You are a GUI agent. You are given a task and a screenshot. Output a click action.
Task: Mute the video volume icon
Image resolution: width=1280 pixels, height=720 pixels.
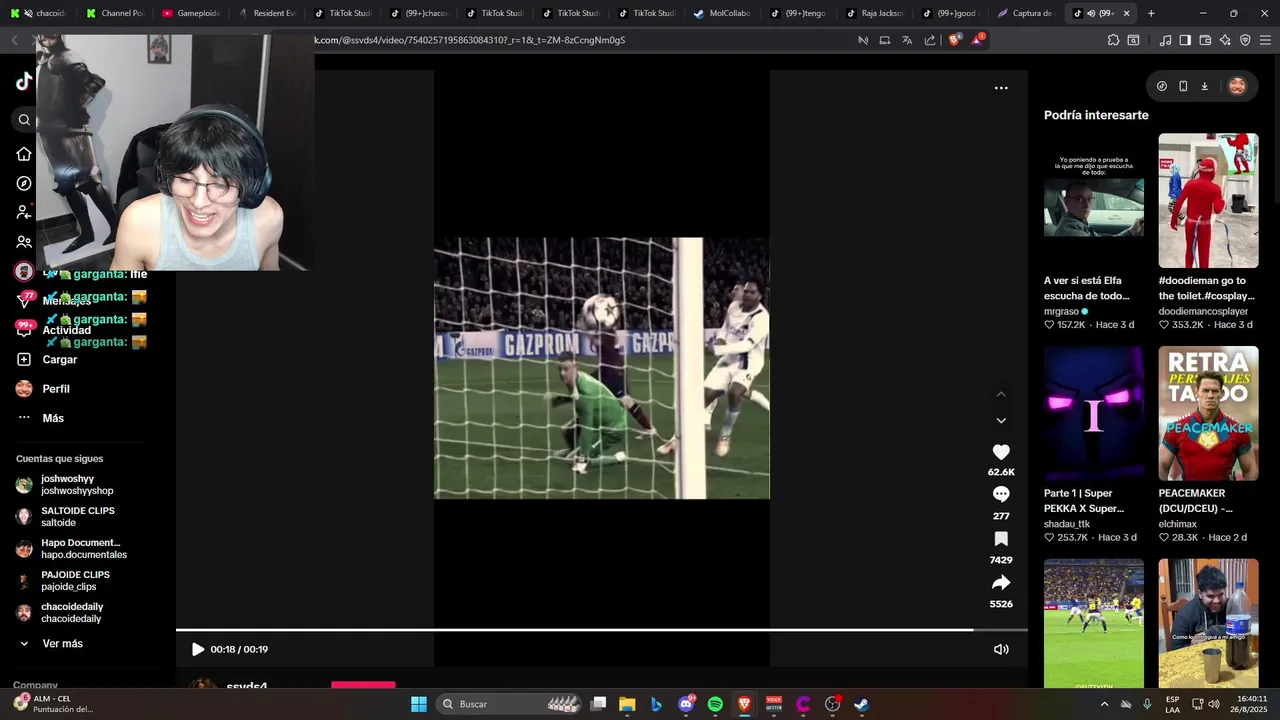tap(1001, 649)
